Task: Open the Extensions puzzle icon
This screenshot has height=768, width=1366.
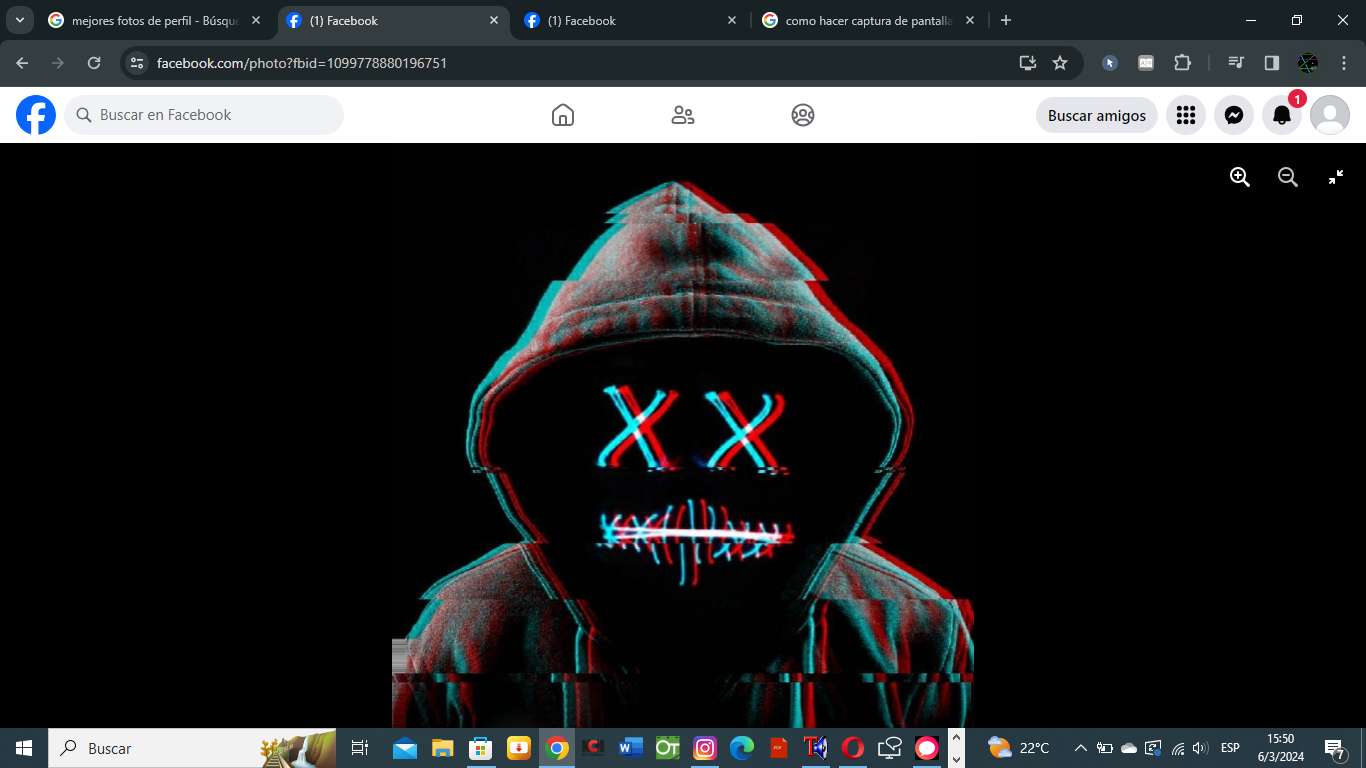Action: tap(1182, 63)
